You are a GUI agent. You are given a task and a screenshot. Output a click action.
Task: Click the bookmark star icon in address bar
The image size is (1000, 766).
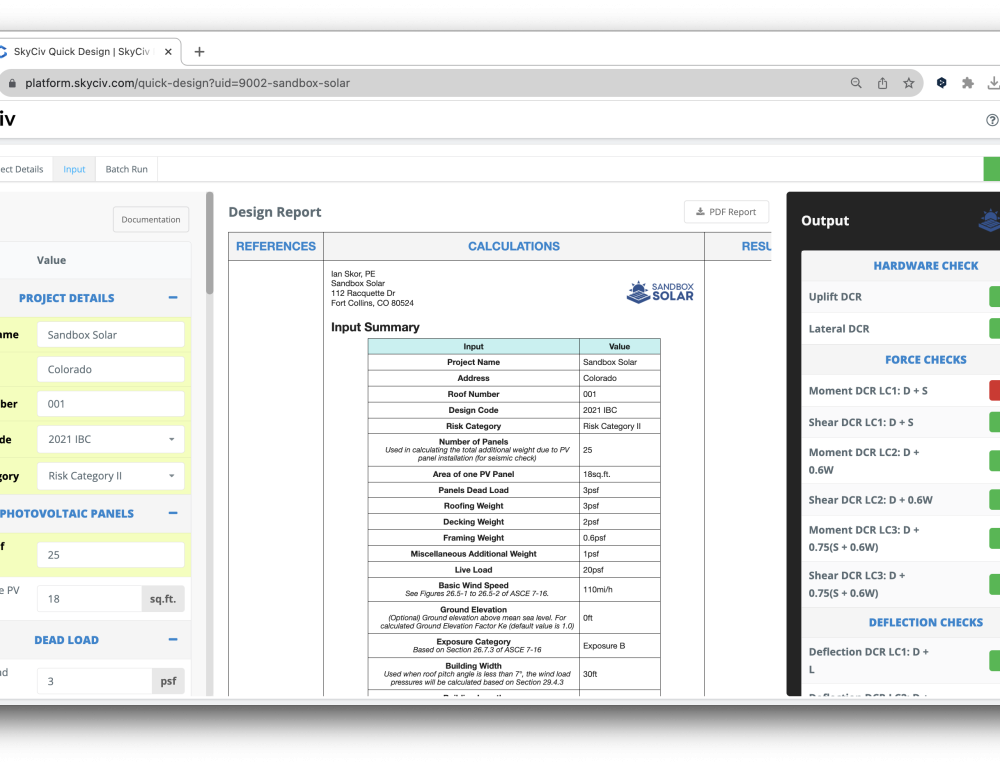coord(908,83)
